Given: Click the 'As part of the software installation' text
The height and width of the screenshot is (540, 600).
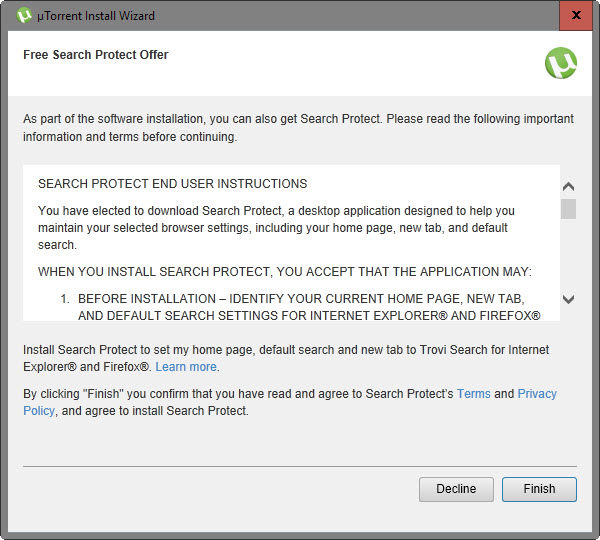Looking at the screenshot, I should 298,127.
